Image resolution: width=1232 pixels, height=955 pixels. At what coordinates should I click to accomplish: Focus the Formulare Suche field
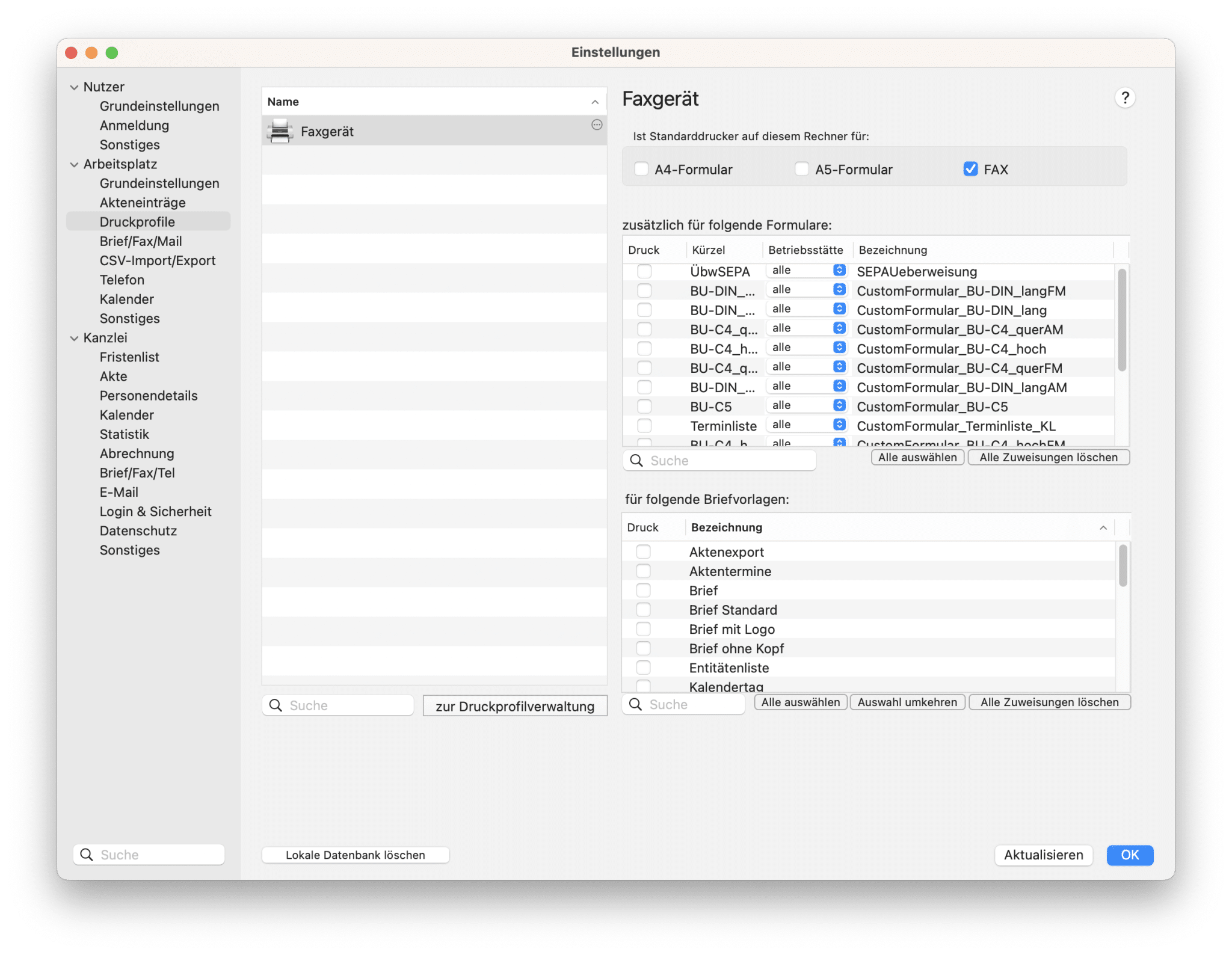719,461
